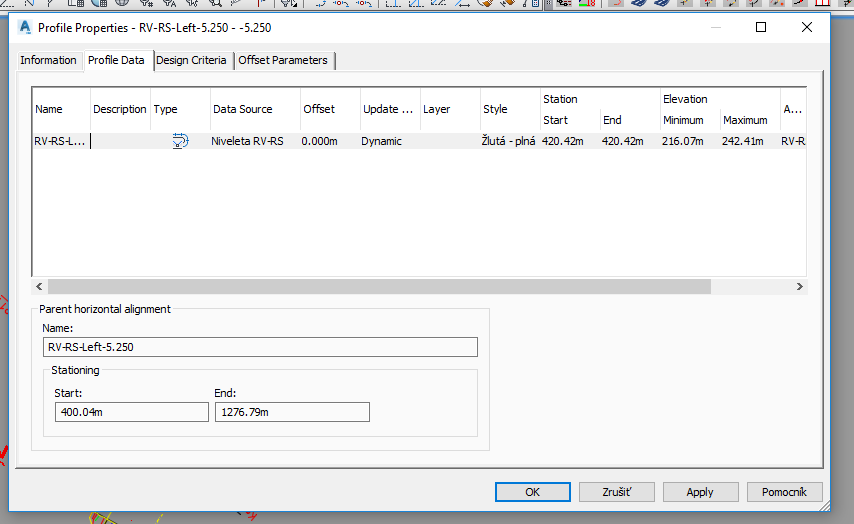Go to the Offset Parameters tab

(283, 60)
